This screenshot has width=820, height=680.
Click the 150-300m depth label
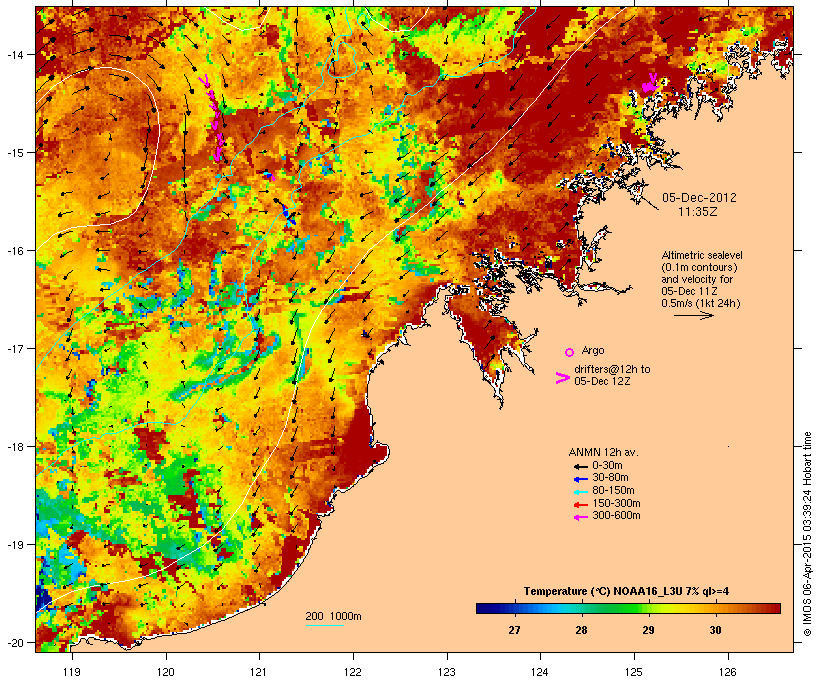coord(617,504)
